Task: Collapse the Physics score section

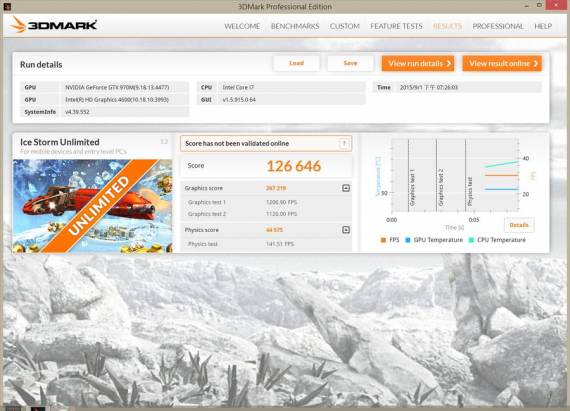Action: pos(346,230)
